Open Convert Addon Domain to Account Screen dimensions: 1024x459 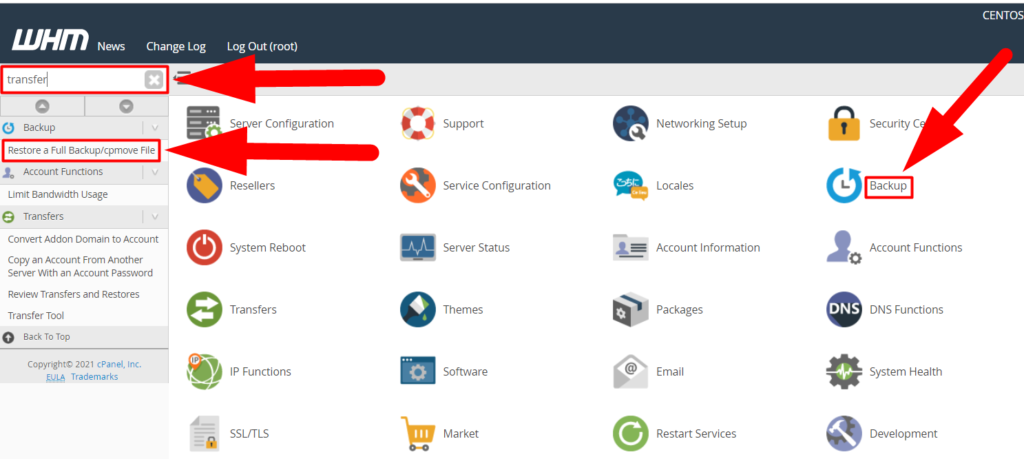[x=83, y=239]
